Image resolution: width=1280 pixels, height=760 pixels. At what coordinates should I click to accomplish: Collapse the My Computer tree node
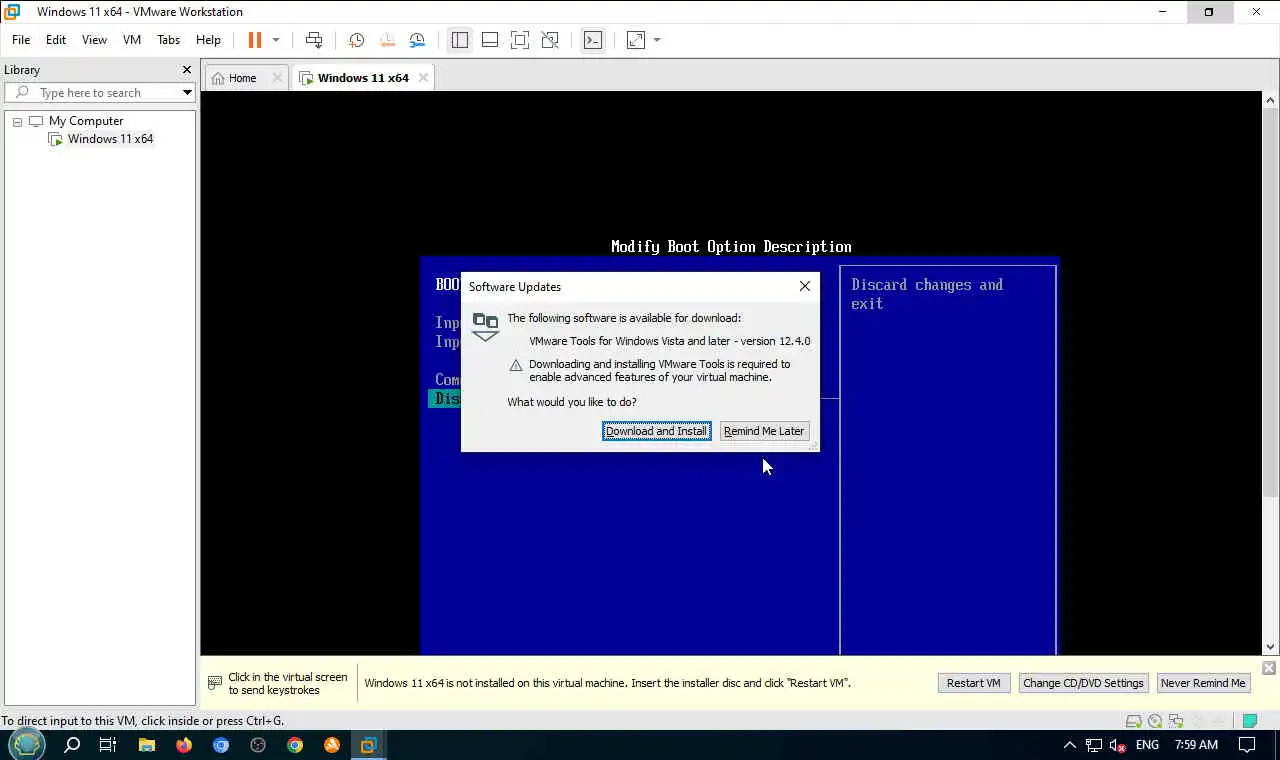click(x=17, y=121)
